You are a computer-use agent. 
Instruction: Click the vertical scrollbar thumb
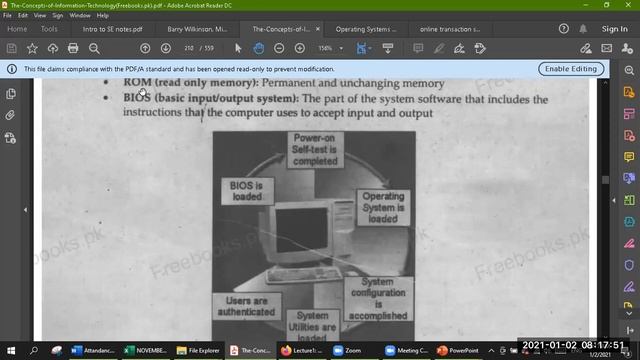coord(605,180)
